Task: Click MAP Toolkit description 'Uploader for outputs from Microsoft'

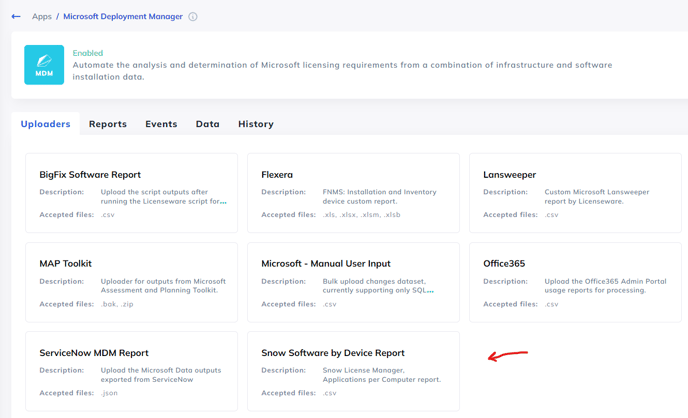Action: (x=163, y=286)
